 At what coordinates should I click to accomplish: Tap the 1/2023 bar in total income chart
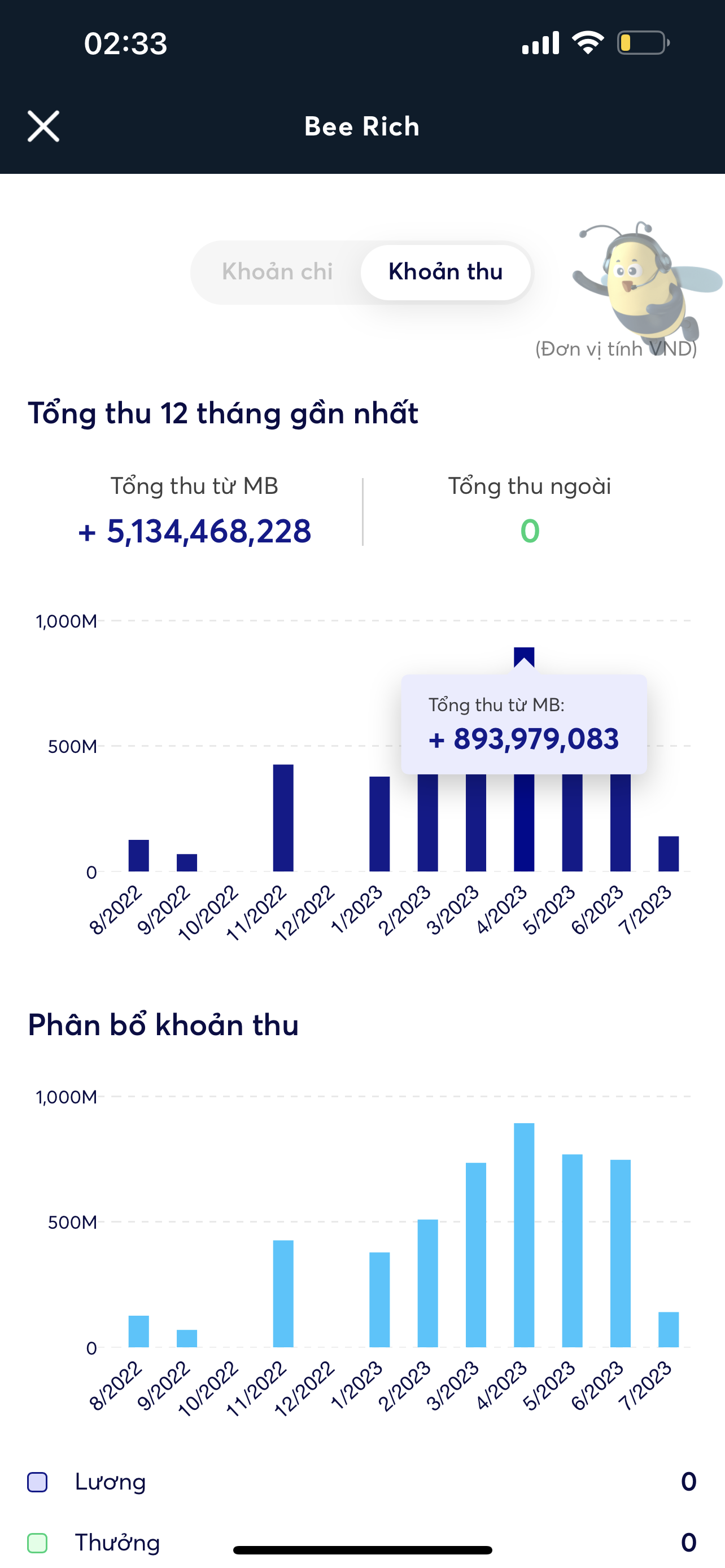click(x=379, y=824)
